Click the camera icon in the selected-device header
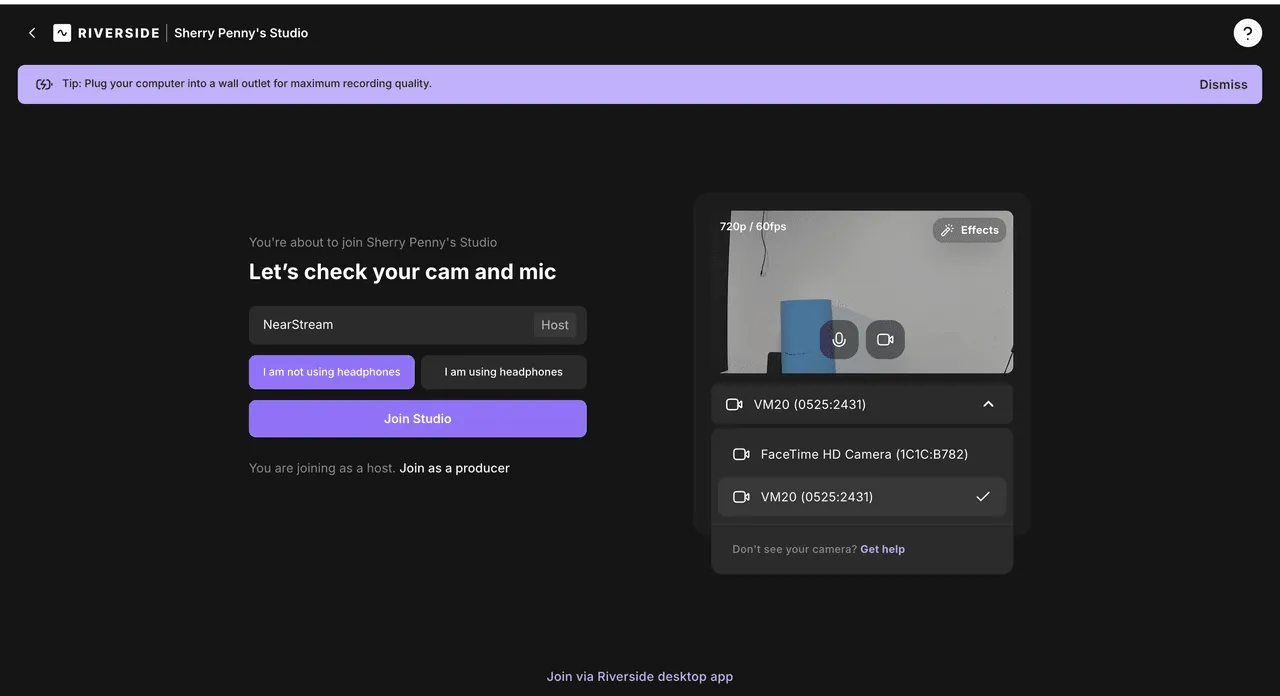The image size is (1280, 696). tap(734, 404)
